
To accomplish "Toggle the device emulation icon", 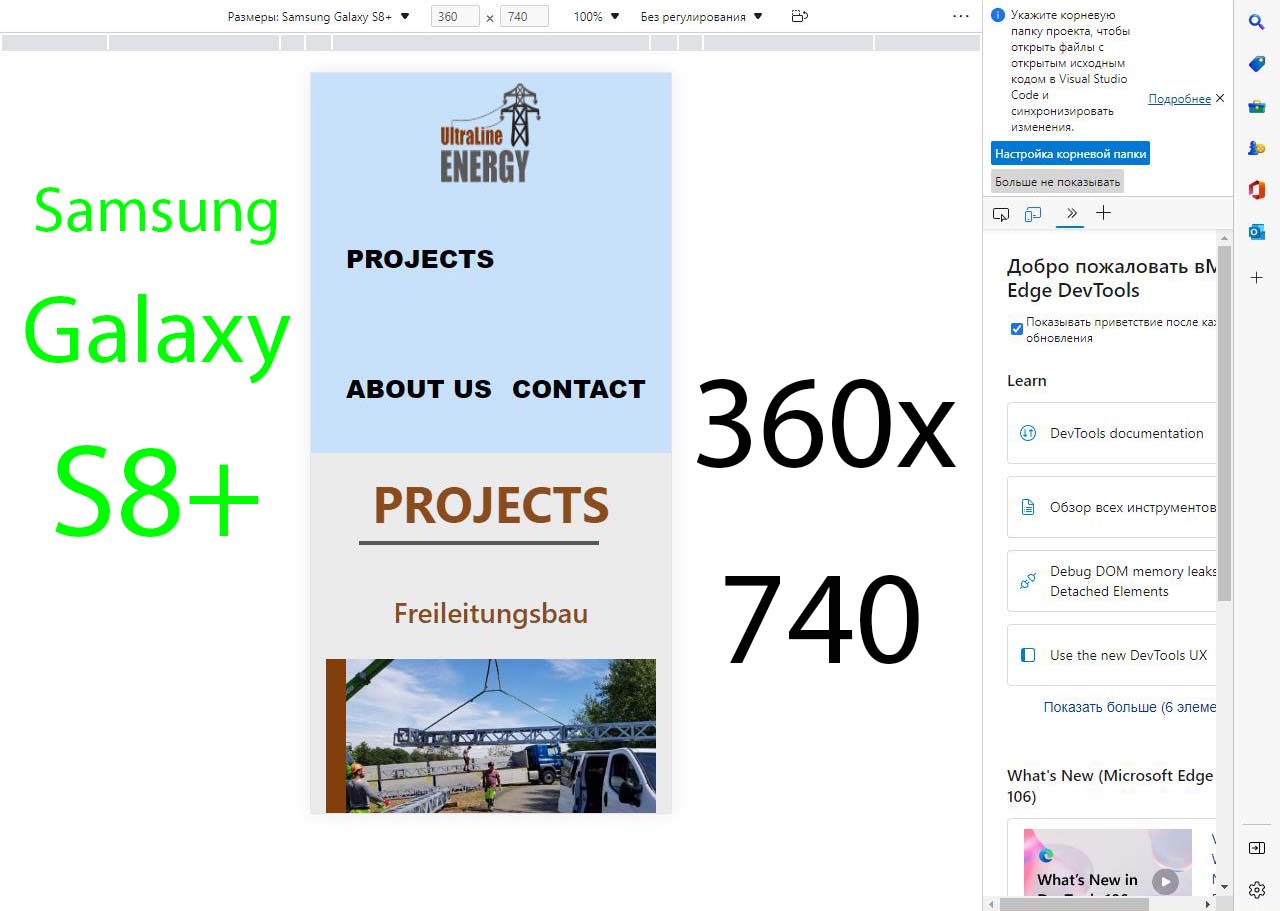I will [x=1033, y=214].
